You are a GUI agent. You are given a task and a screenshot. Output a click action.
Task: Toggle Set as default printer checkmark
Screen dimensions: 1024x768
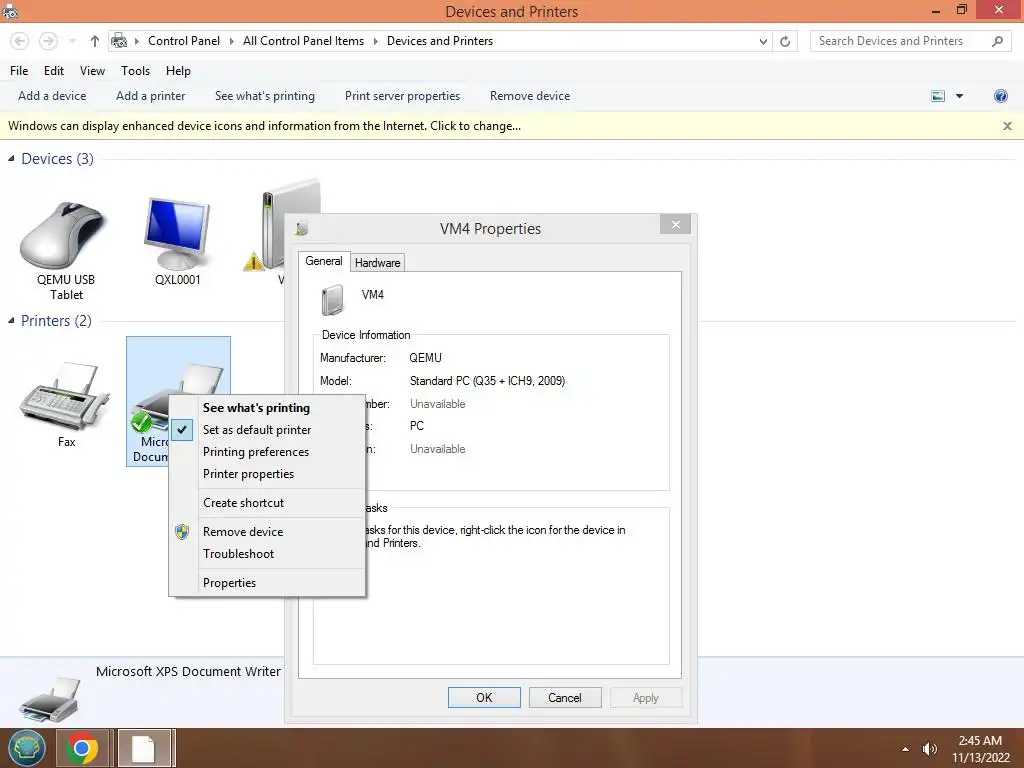(182, 430)
